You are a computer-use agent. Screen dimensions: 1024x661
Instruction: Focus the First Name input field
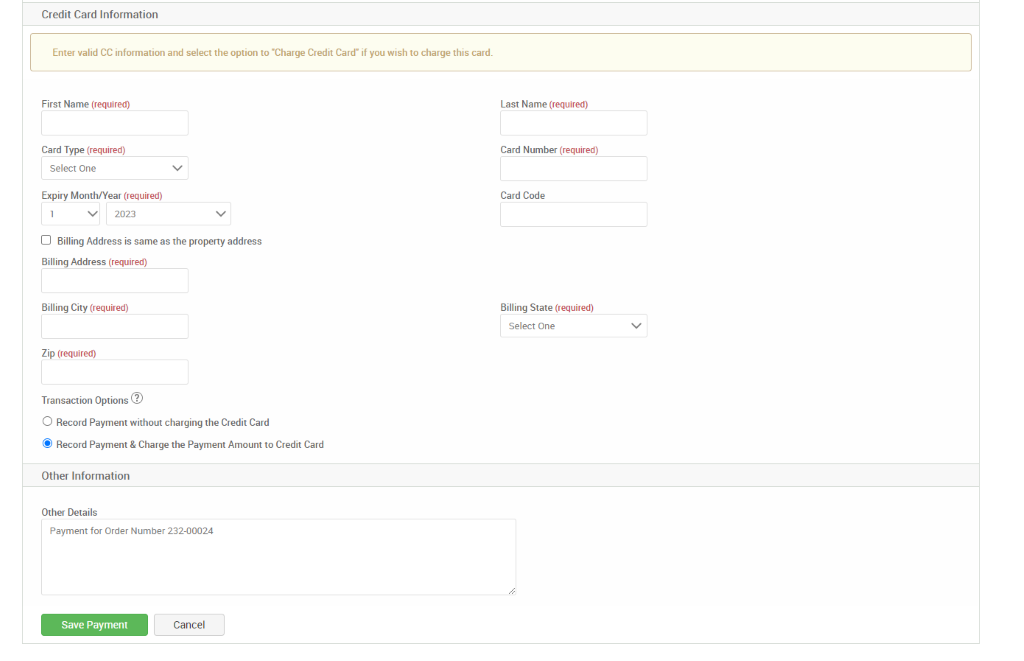click(x=115, y=123)
